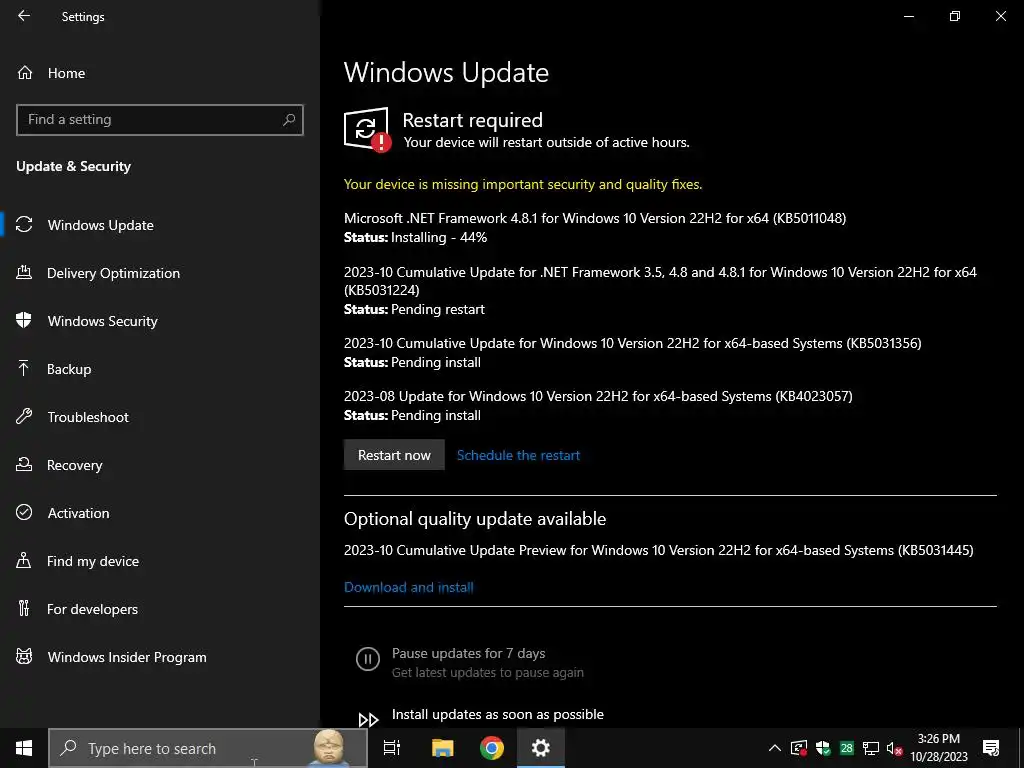Viewport: 1024px width, 768px height.
Task: Click the KB5031224 cumulative .NET update text
Action: click(x=660, y=281)
